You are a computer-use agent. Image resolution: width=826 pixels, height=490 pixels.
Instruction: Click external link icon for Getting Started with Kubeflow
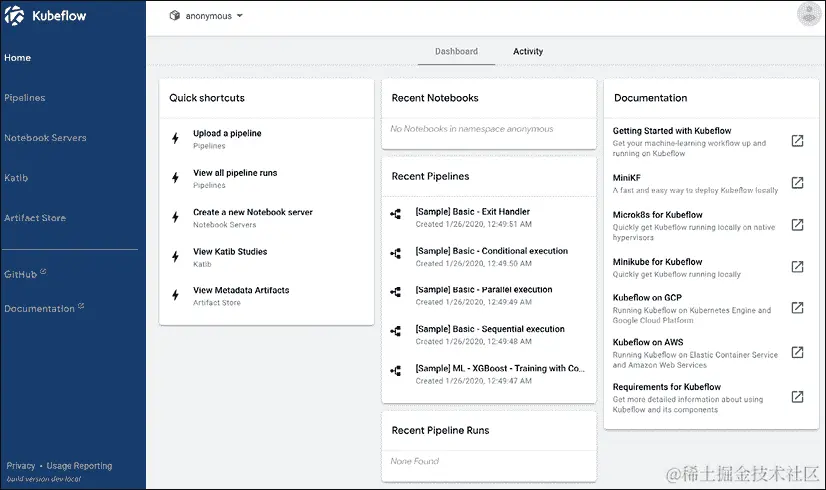(x=797, y=141)
